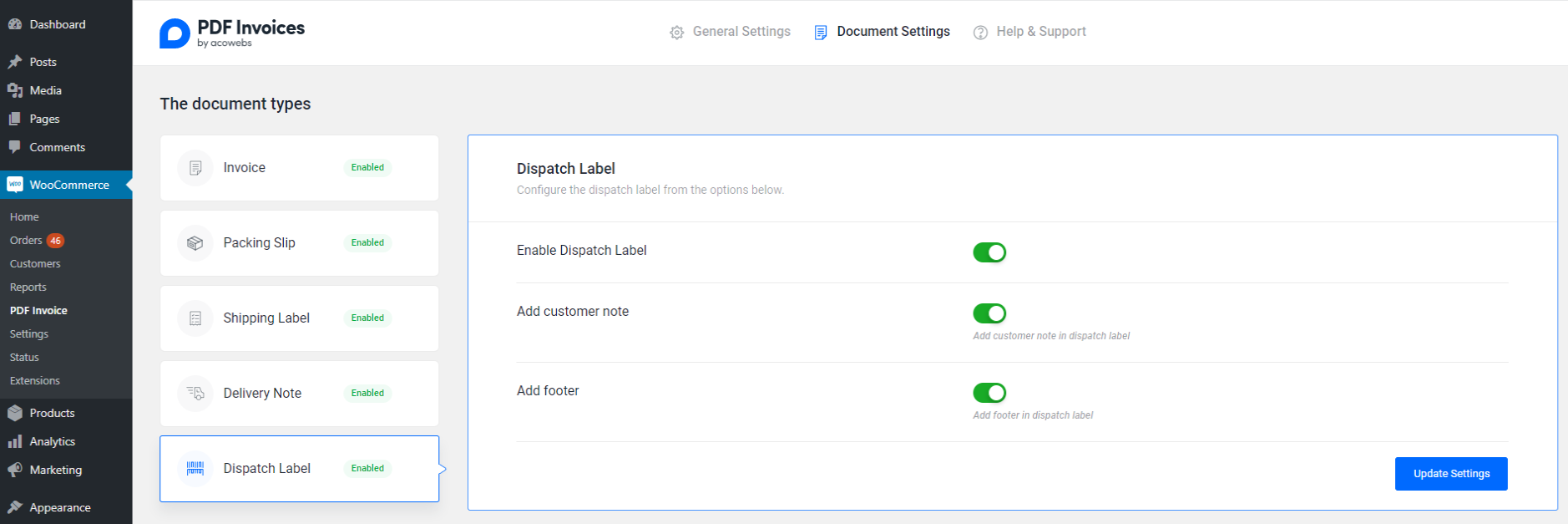Open the Orders submenu link

pyautogui.click(x=26, y=240)
